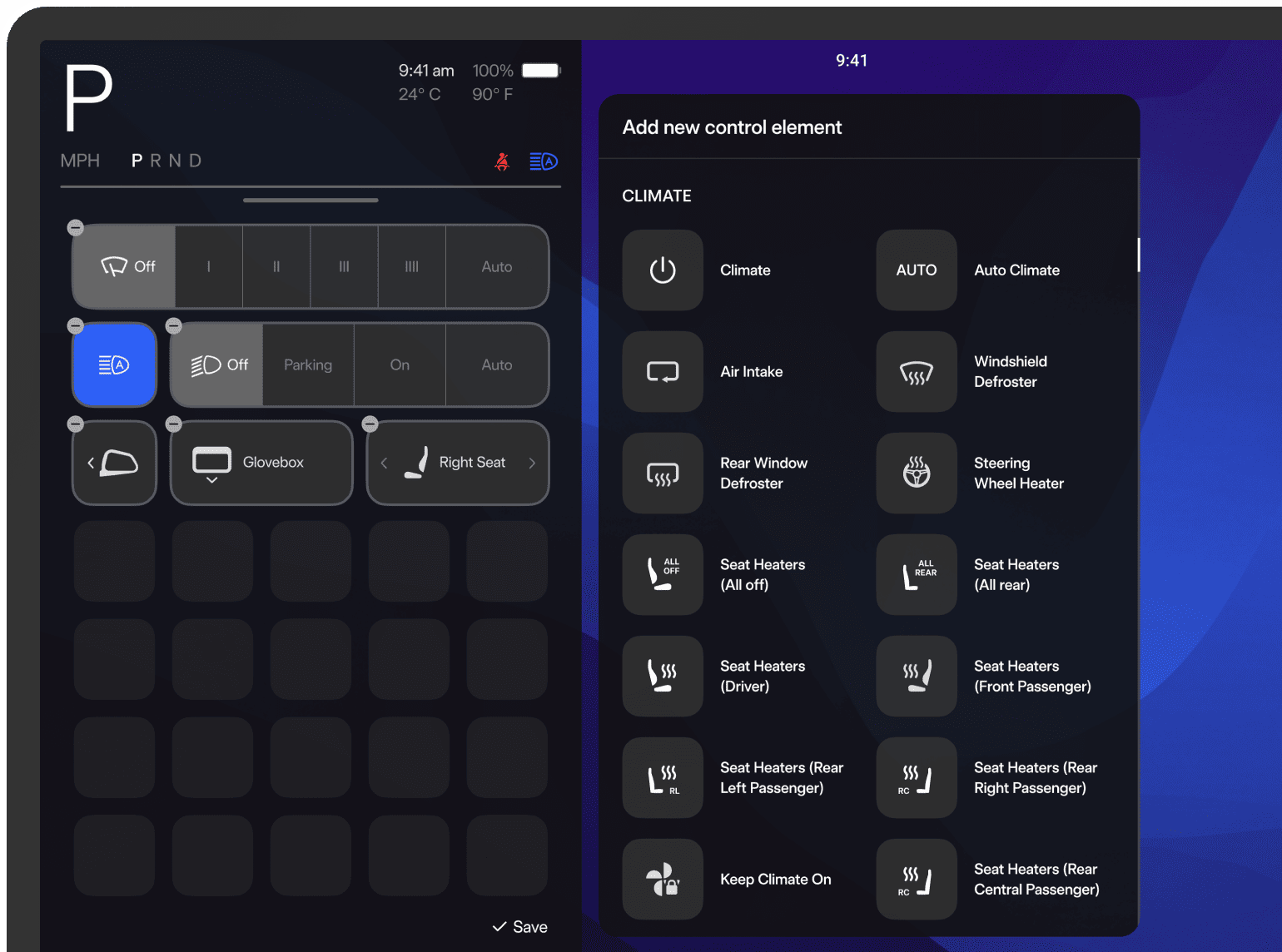Select gear R in the selector
The image size is (1282, 952).
156,161
